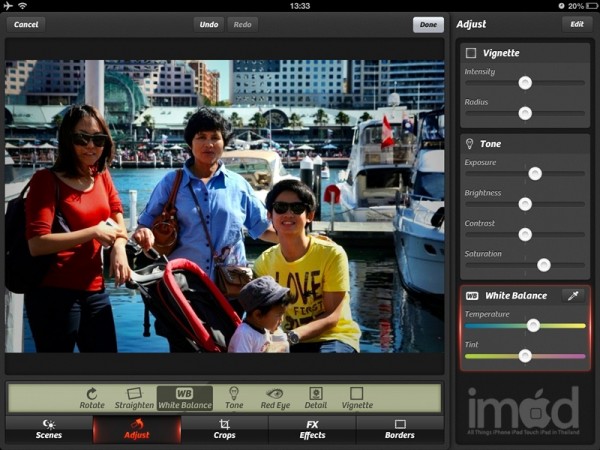Screen dimensions: 600x450
Task: Select the Rotate tool icon
Action: [x=92, y=394]
